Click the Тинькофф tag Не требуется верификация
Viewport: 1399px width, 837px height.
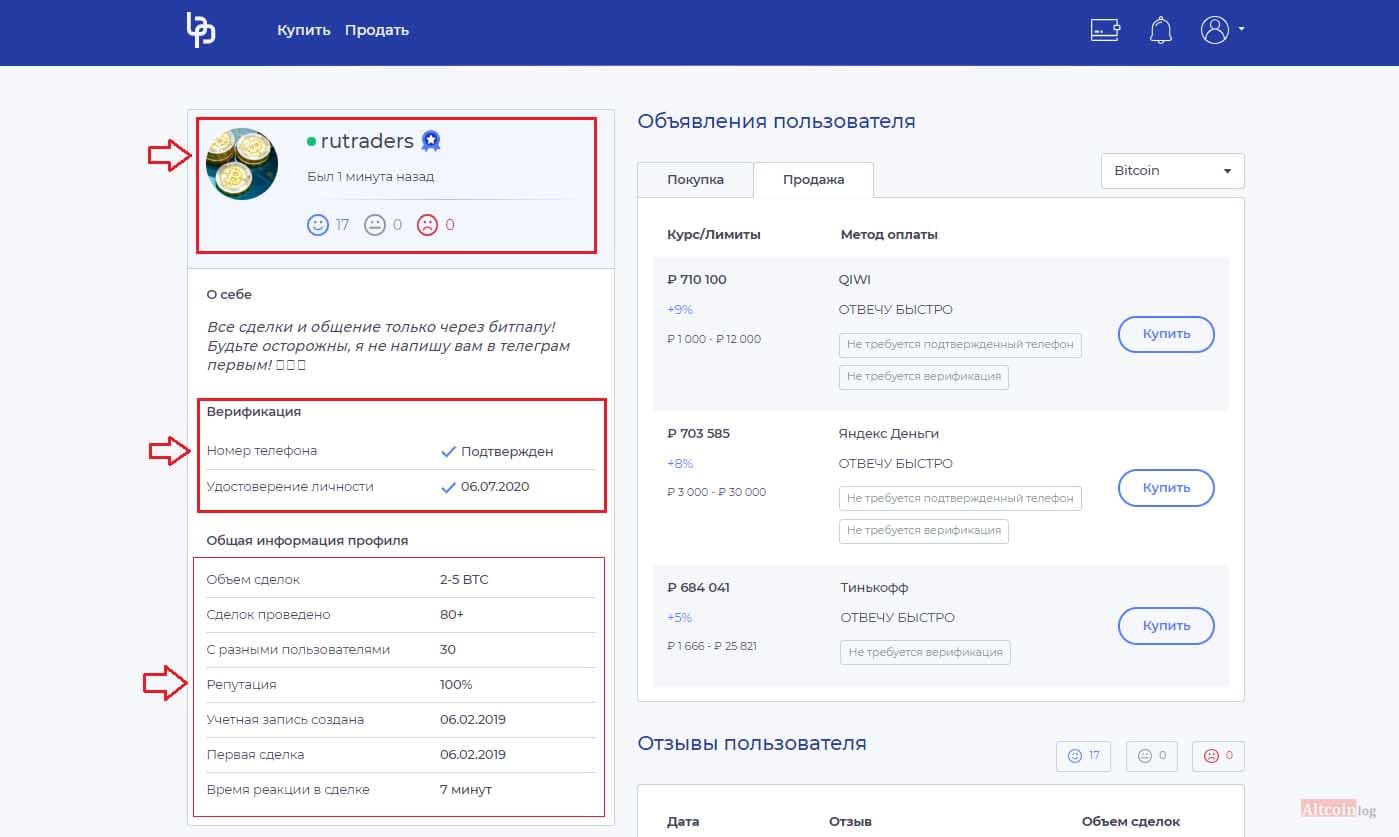(x=925, y=652)
